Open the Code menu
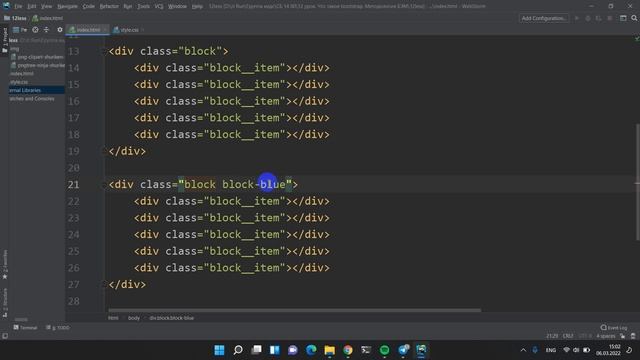This screenshot has height=360, width=640. point(89,6)
